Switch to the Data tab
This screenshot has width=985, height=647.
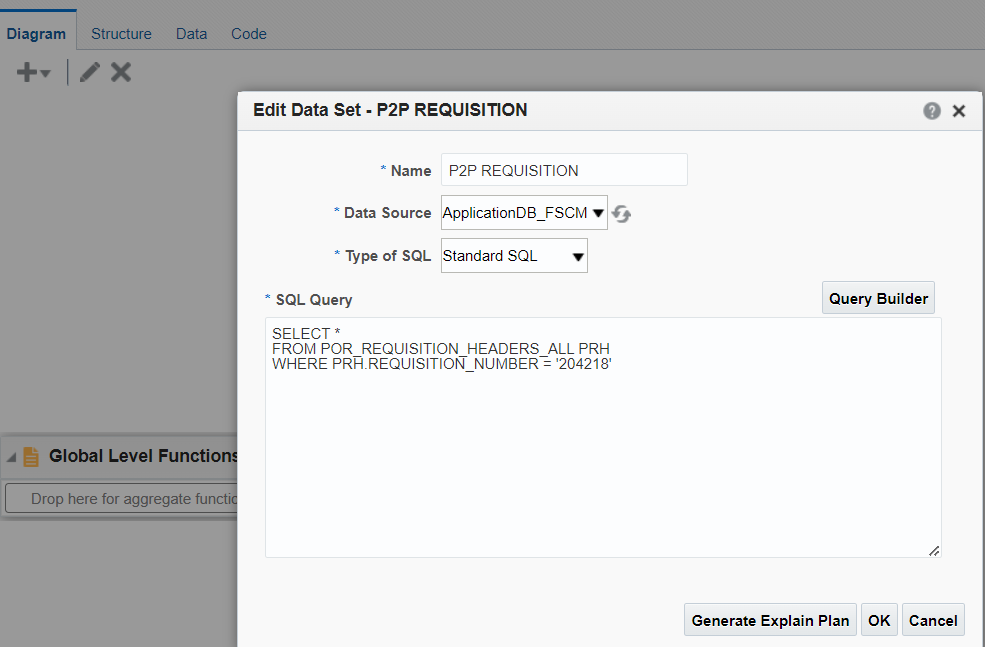click(x=191, y=34)
